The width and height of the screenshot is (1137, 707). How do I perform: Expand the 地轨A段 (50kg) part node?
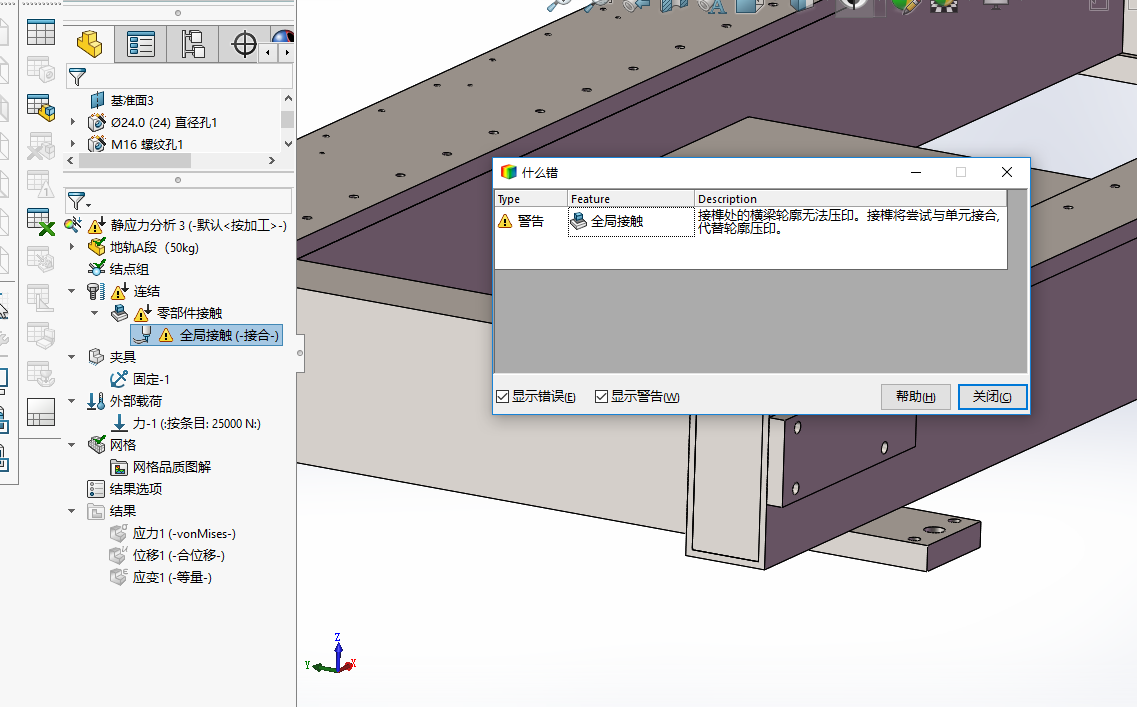tap(72, 247)
